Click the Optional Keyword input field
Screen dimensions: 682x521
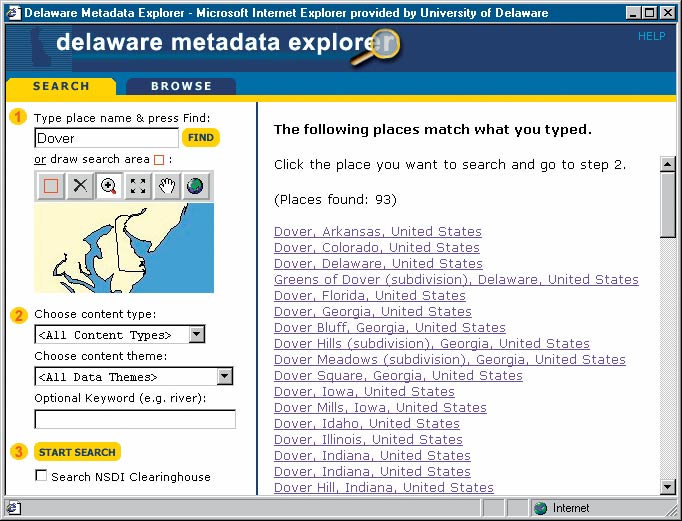tap(135, 419)
